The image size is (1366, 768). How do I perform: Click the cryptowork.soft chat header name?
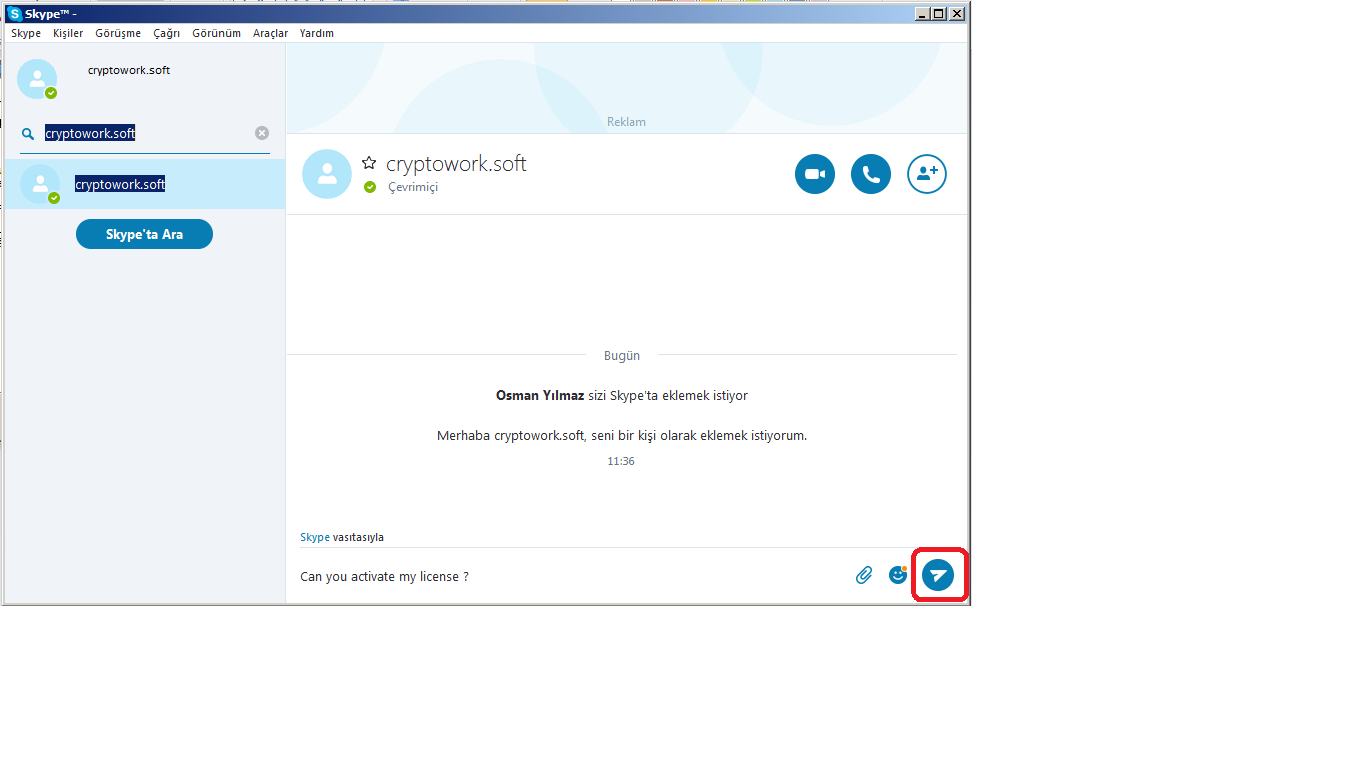pyautogui.click(x=456, y=164)
